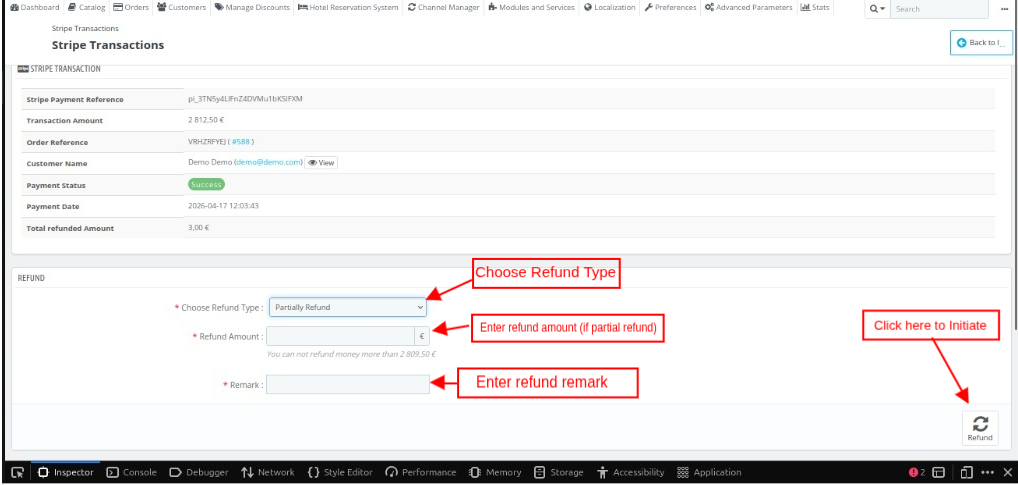1018x485 pixels.
Task: Open the Stats menu
Action: [x=815, y=8]
